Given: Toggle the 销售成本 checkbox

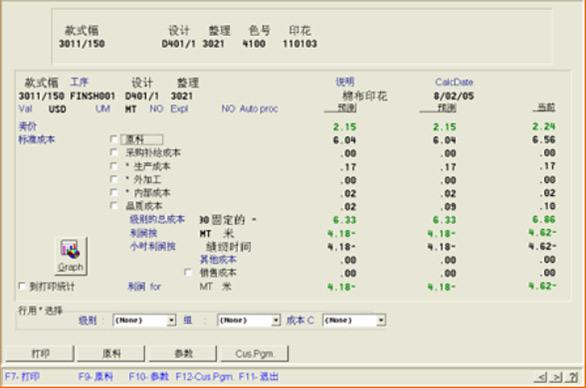Looking at the screenshot, I should tap(188, 272).
